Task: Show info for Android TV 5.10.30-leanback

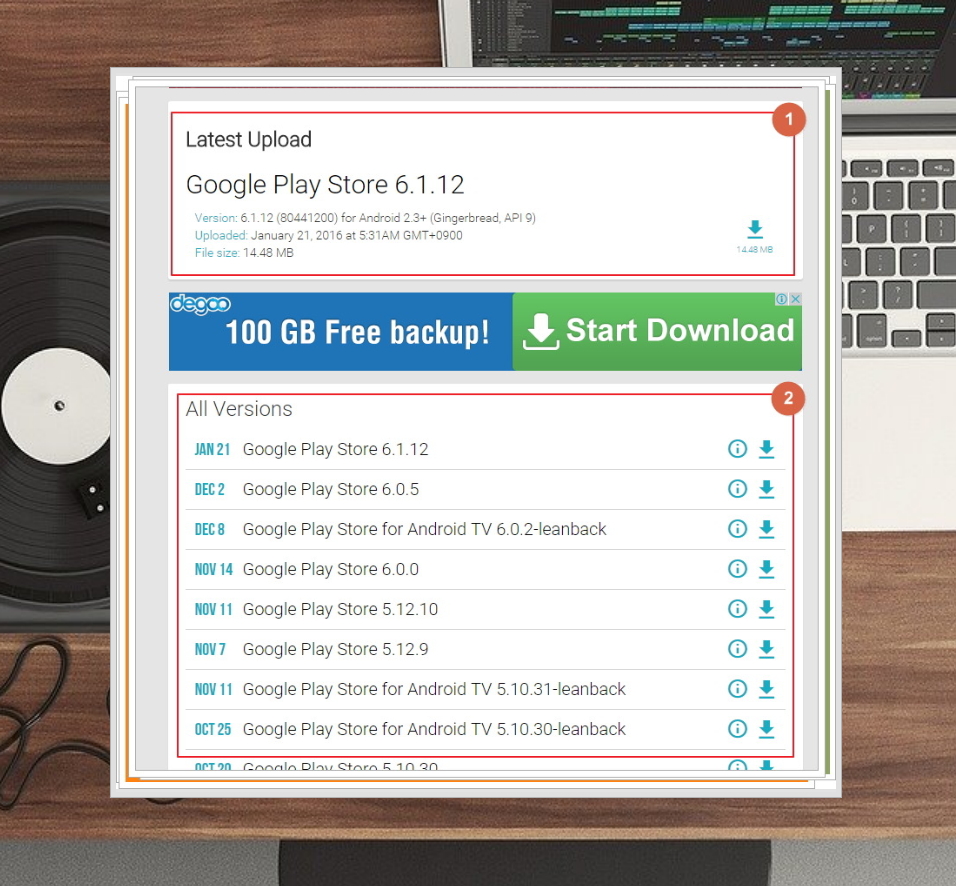Action: click(737, 729)
